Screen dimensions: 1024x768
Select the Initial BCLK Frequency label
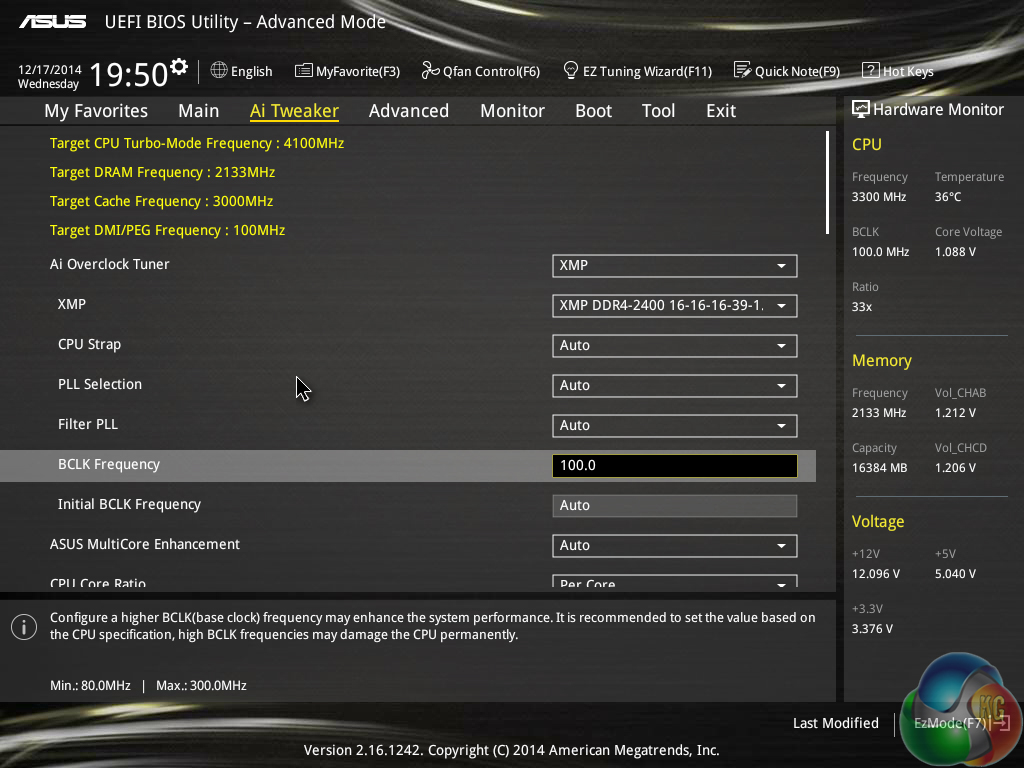click(129, 504)
